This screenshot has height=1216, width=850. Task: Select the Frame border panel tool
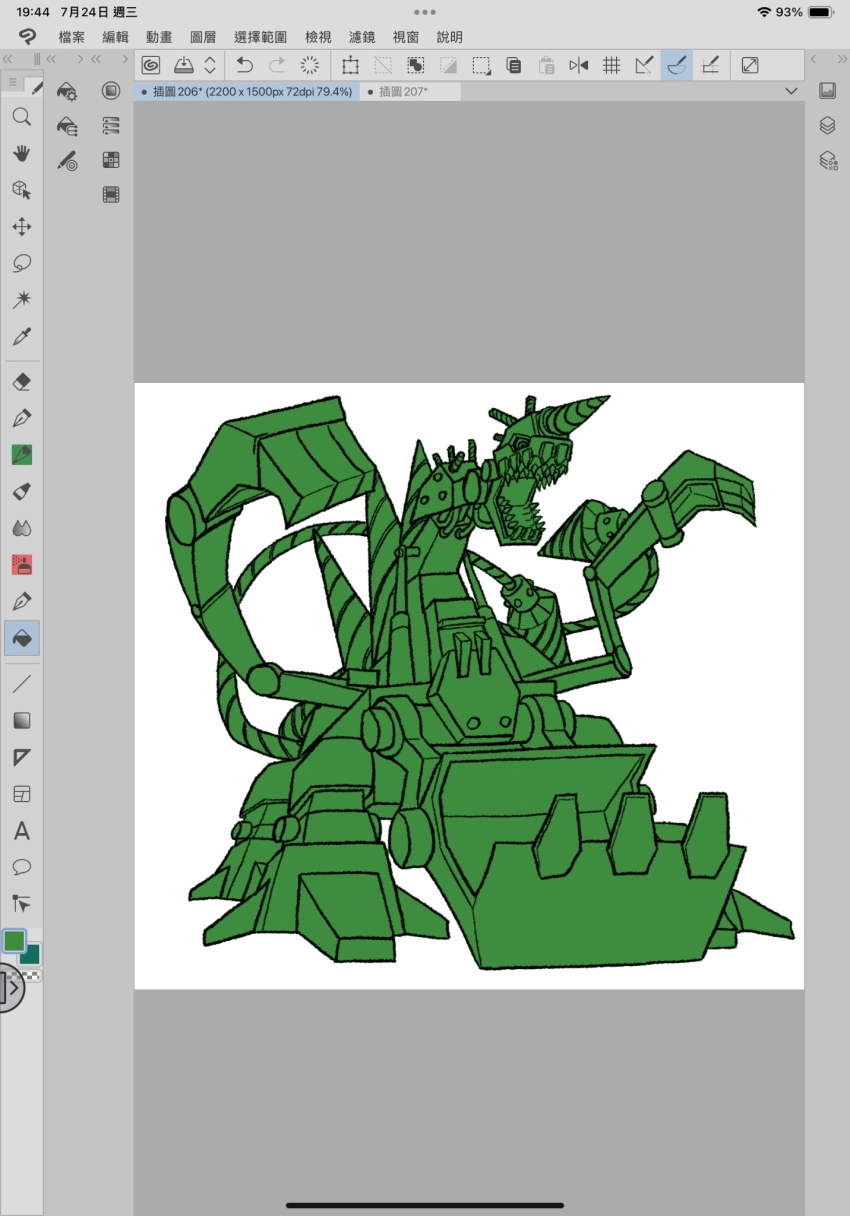click(21, 795)
